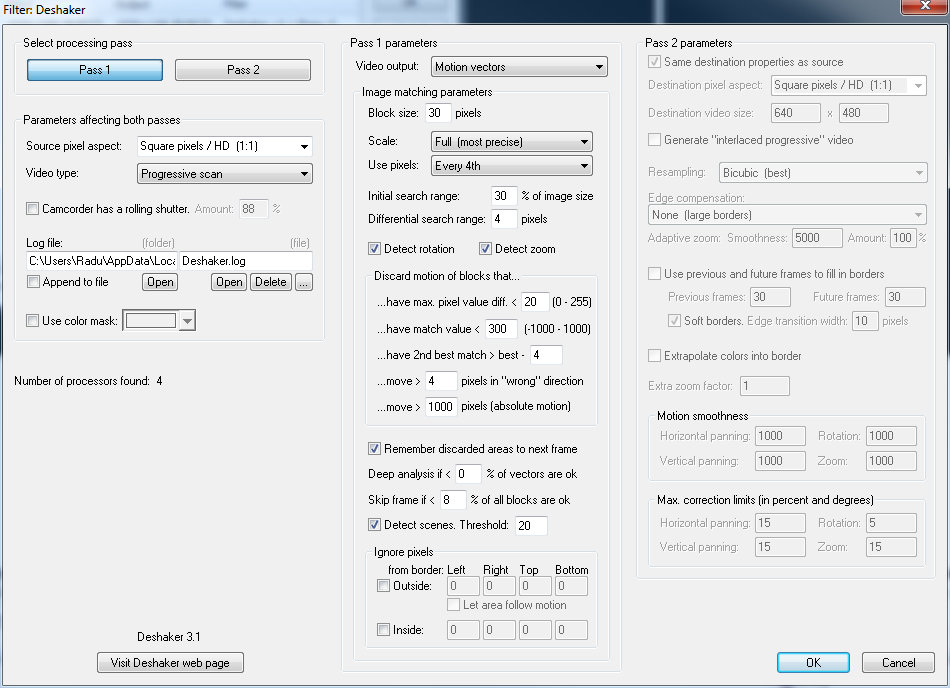Toggle Detect zoom checkbox

tap(485, 249)
